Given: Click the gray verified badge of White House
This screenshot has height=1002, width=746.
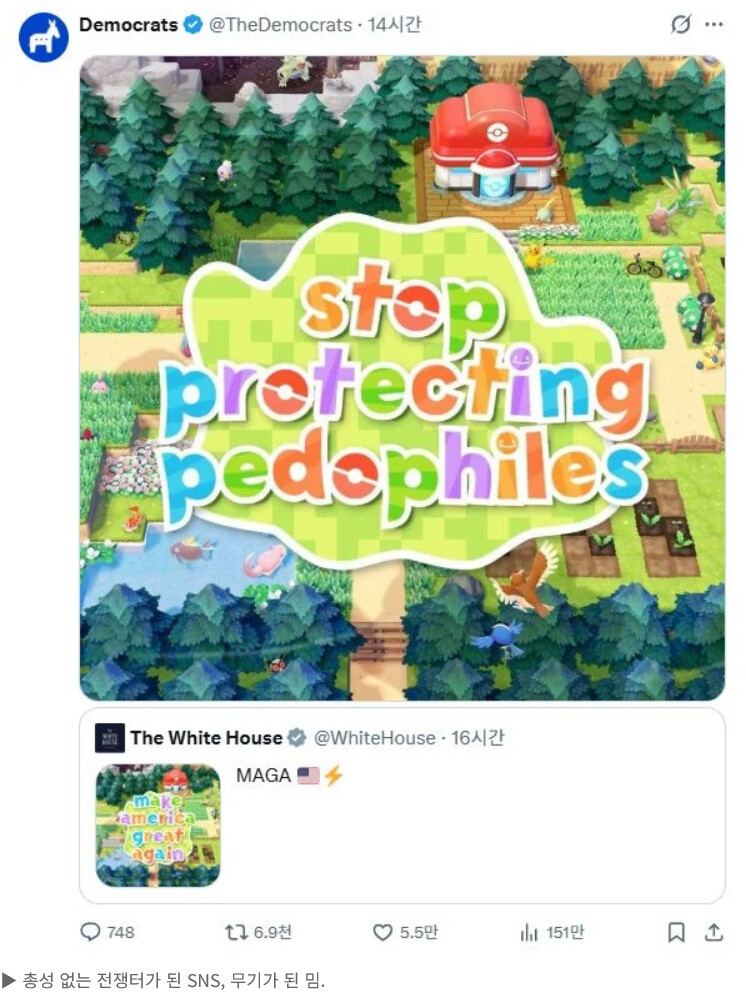Looking at the screenshot, I should coord(297,738).
